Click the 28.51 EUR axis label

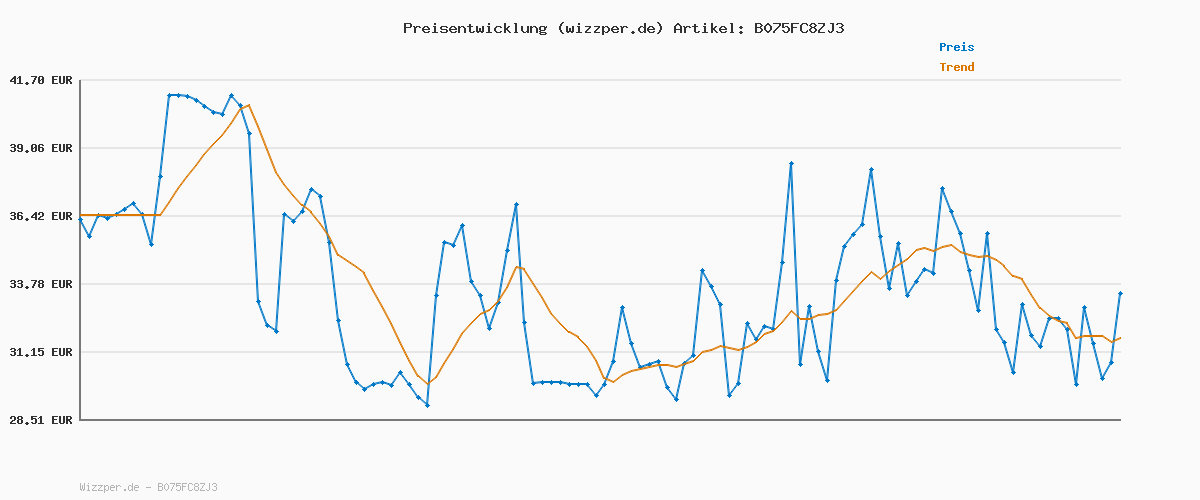pyautogui.click(x=40, y=420)
